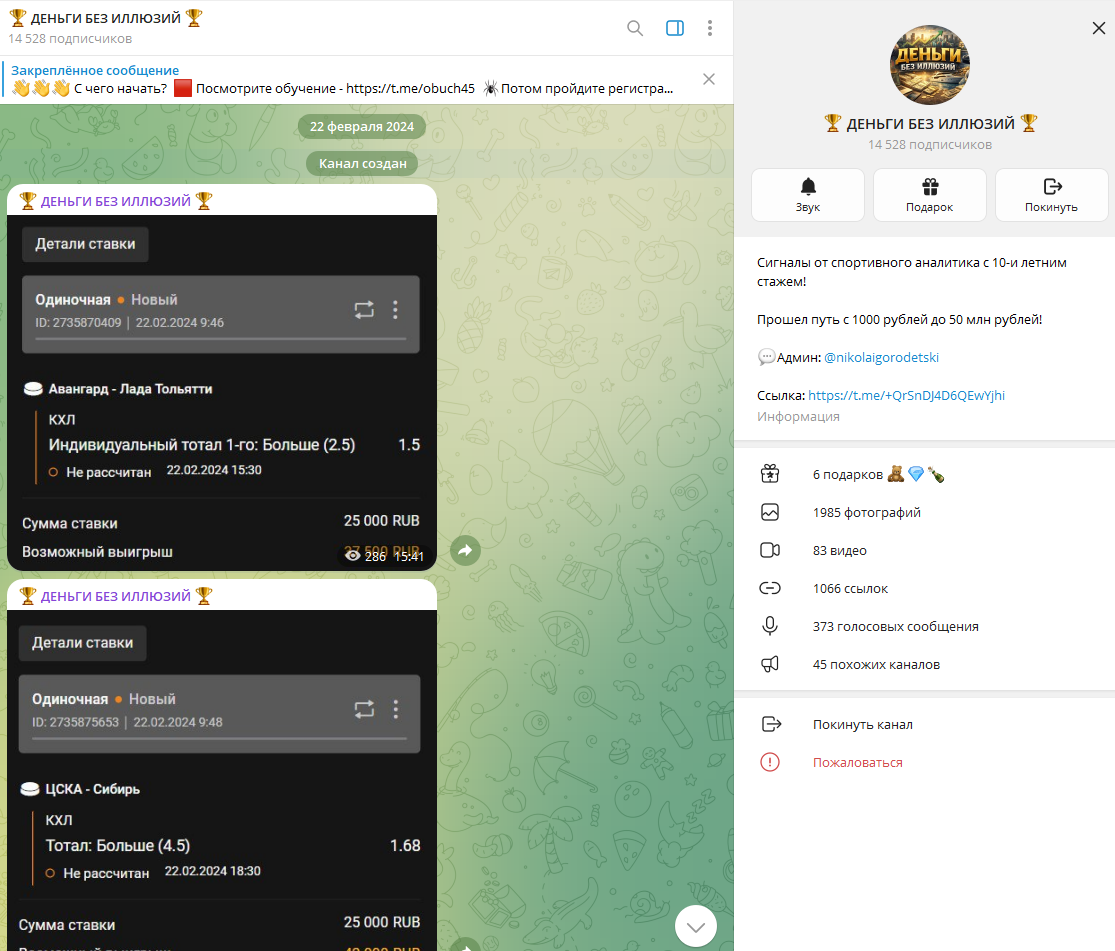Click channel title ДЕНЬГИ БЕЗ ИЛЛЮЗИЙ in top header
The height and width of the screenshot is (951, 1115).
[x=106, y=18]
